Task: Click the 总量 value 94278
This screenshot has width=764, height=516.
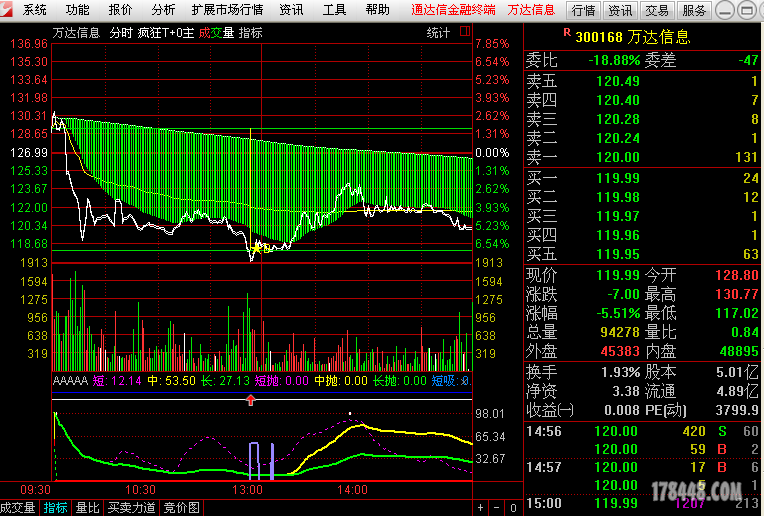Action: [x=620, y=332]
